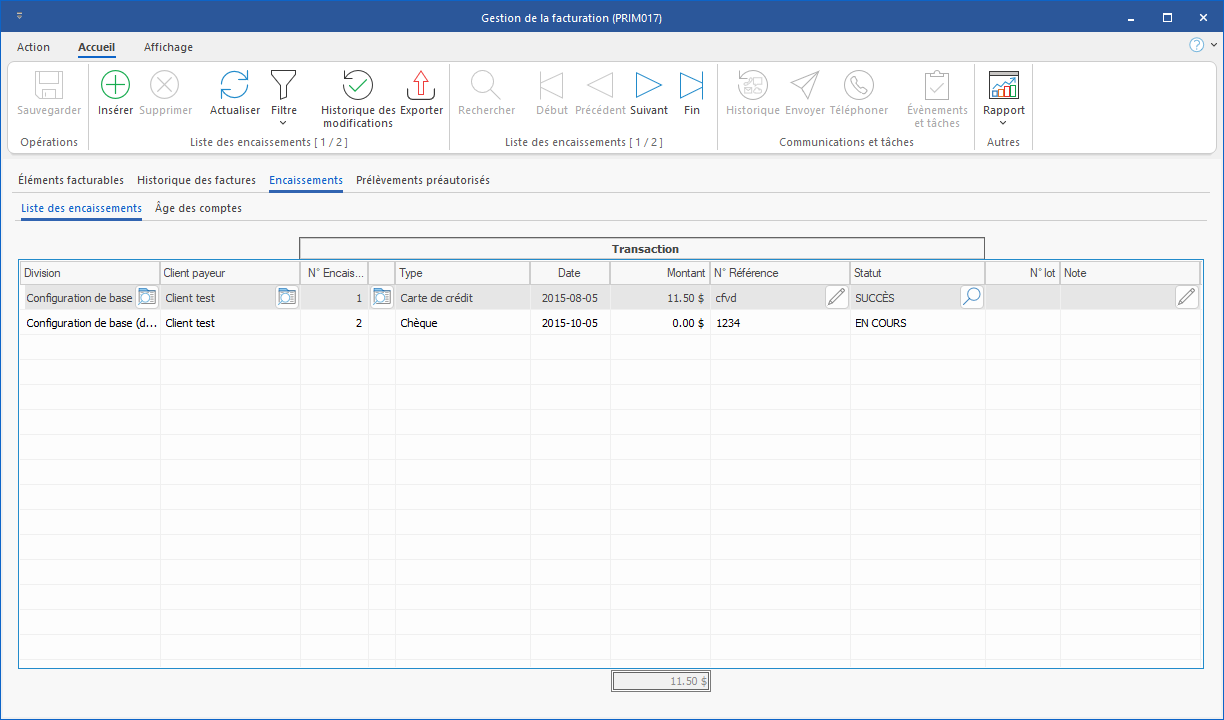Expand the Filtre dropdown
The image size is (1224, 720).
coord(284,123)
